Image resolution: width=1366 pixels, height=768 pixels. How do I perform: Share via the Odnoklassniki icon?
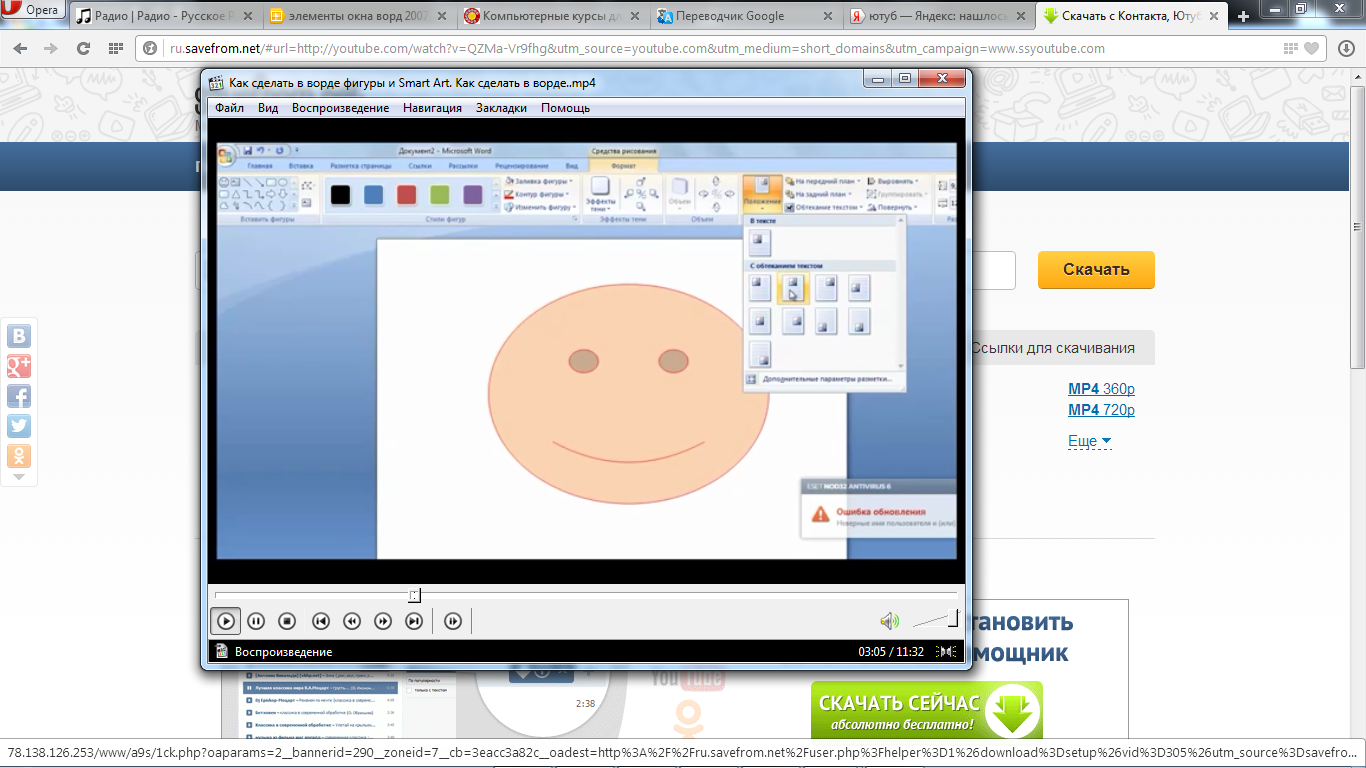[19, 456]
